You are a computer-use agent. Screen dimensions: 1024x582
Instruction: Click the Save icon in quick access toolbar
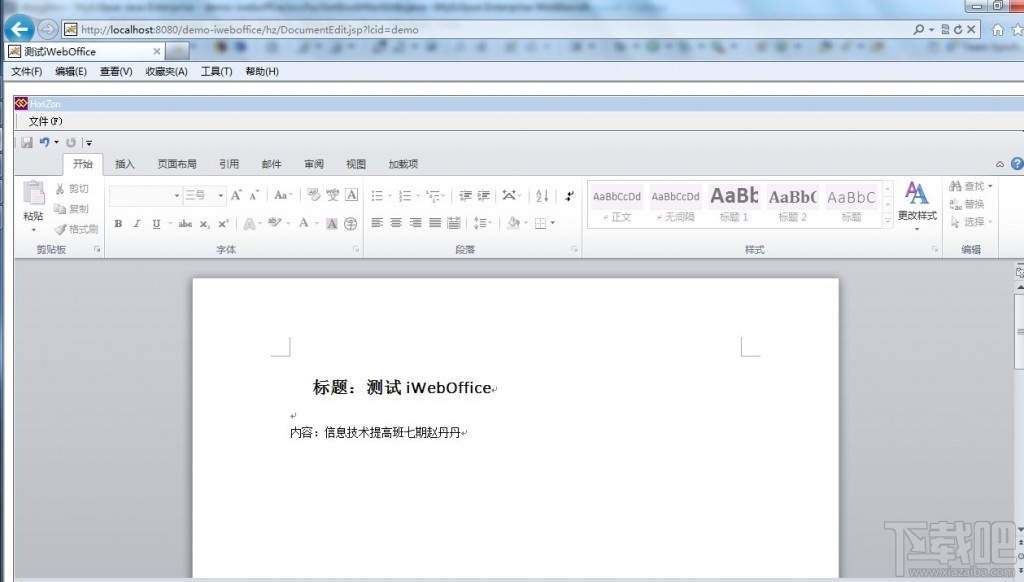[27, 142]
